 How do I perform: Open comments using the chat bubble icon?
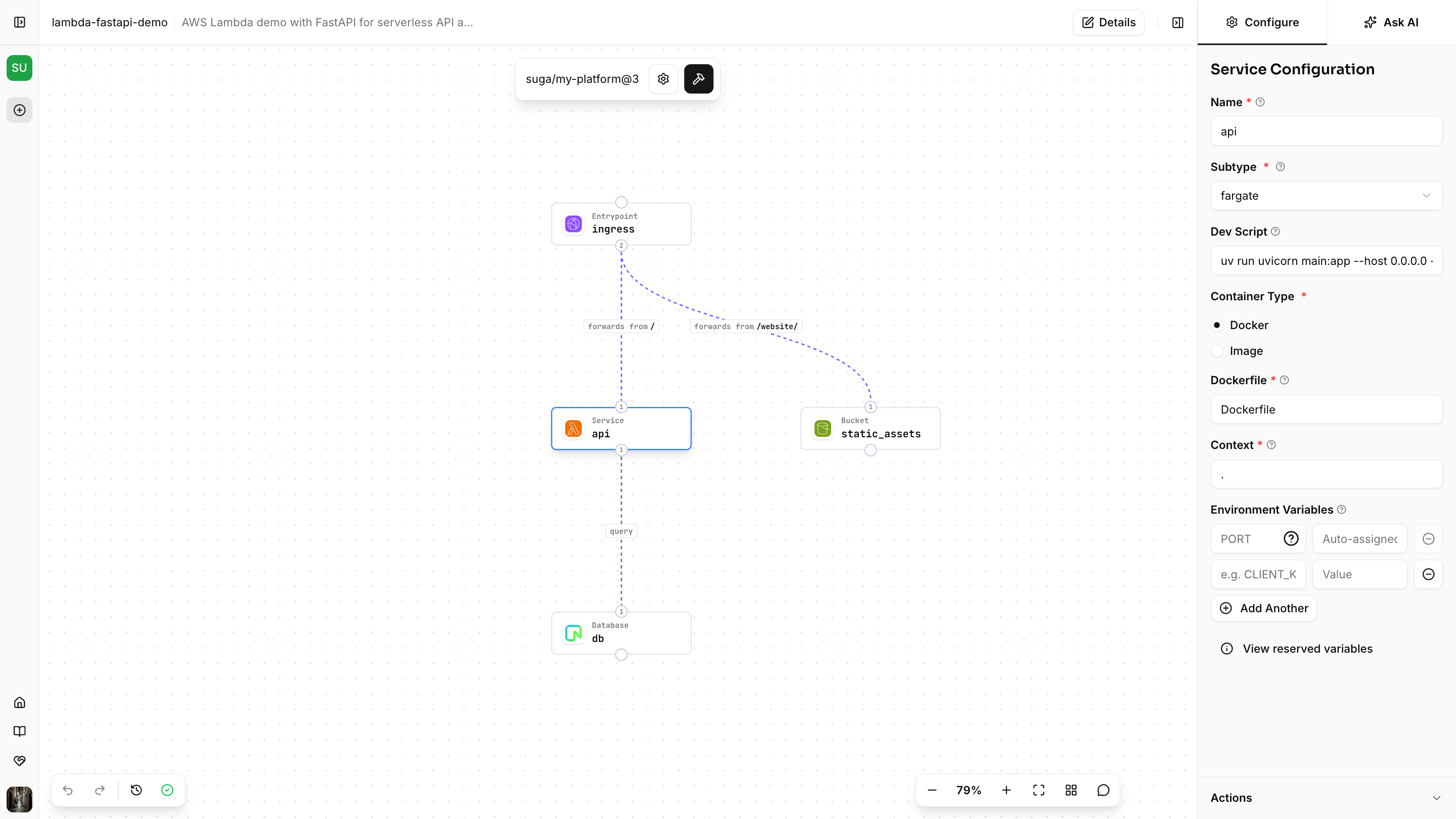coord(1103,790)
